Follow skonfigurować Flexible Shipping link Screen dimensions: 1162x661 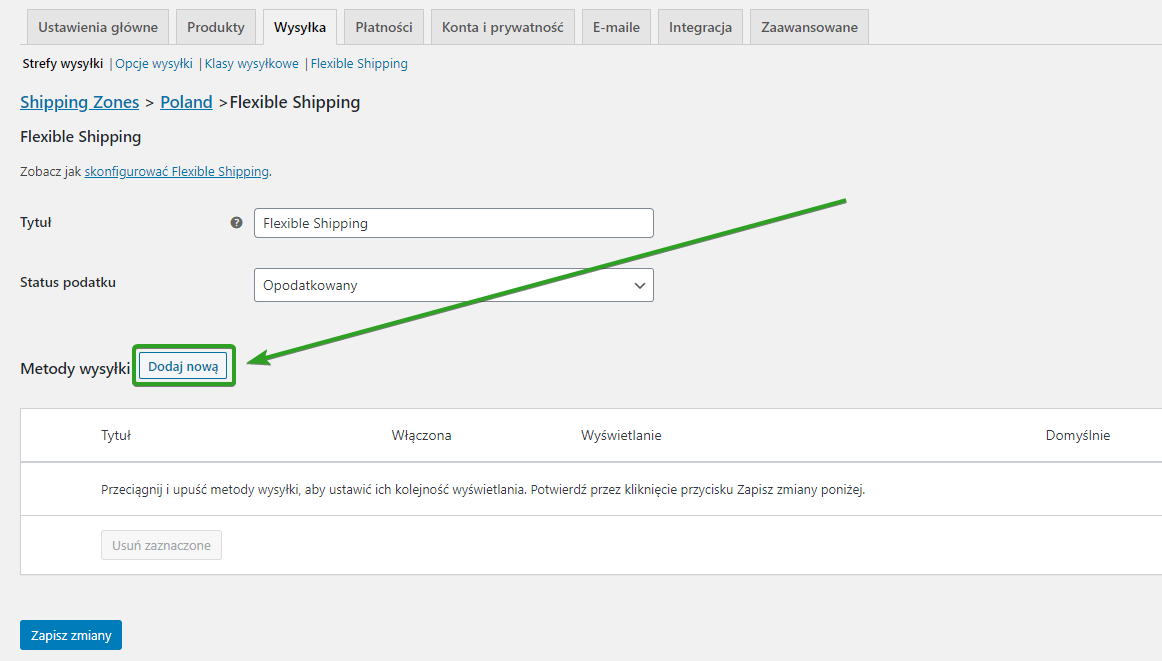pos(176,171)
